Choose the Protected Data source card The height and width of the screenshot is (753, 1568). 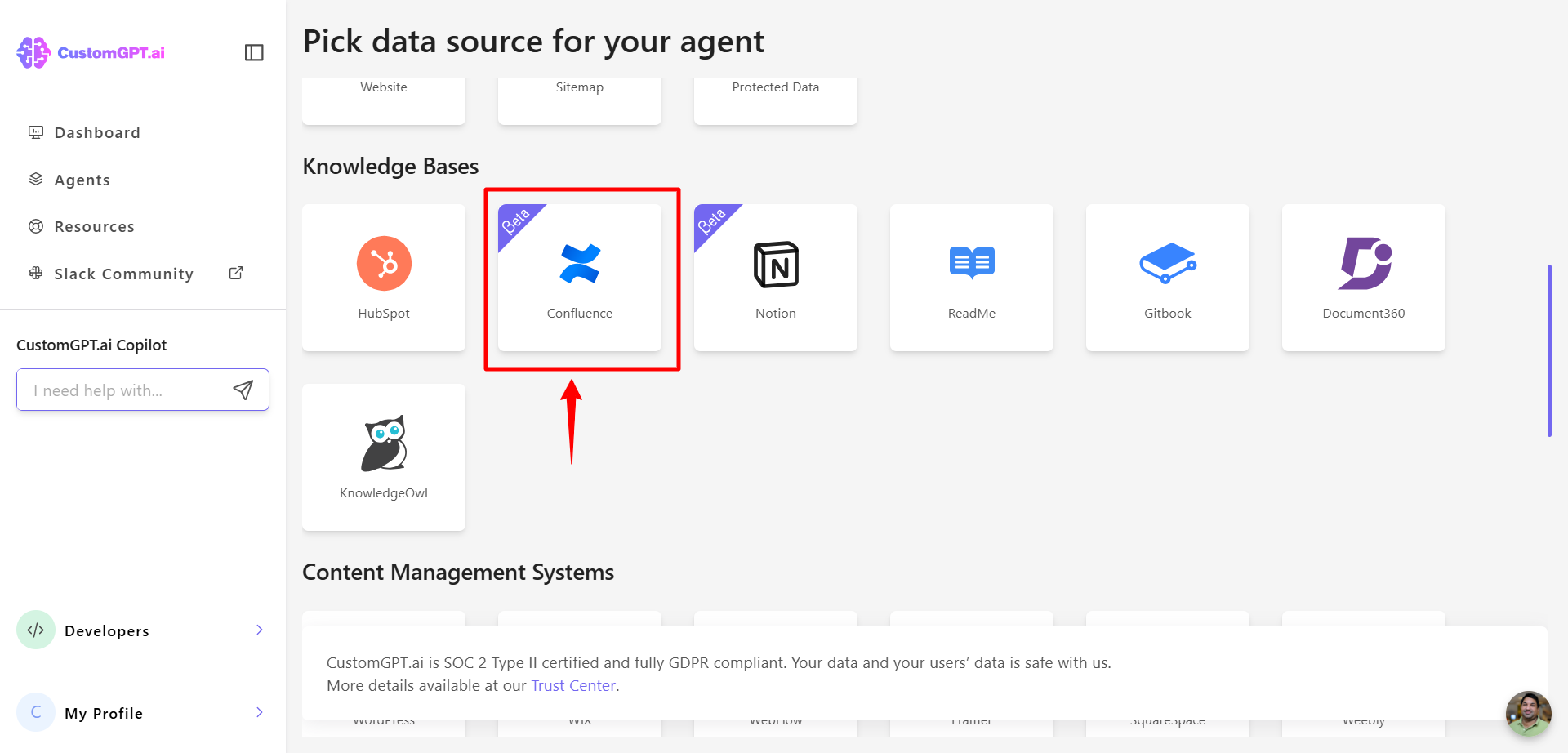776,100
